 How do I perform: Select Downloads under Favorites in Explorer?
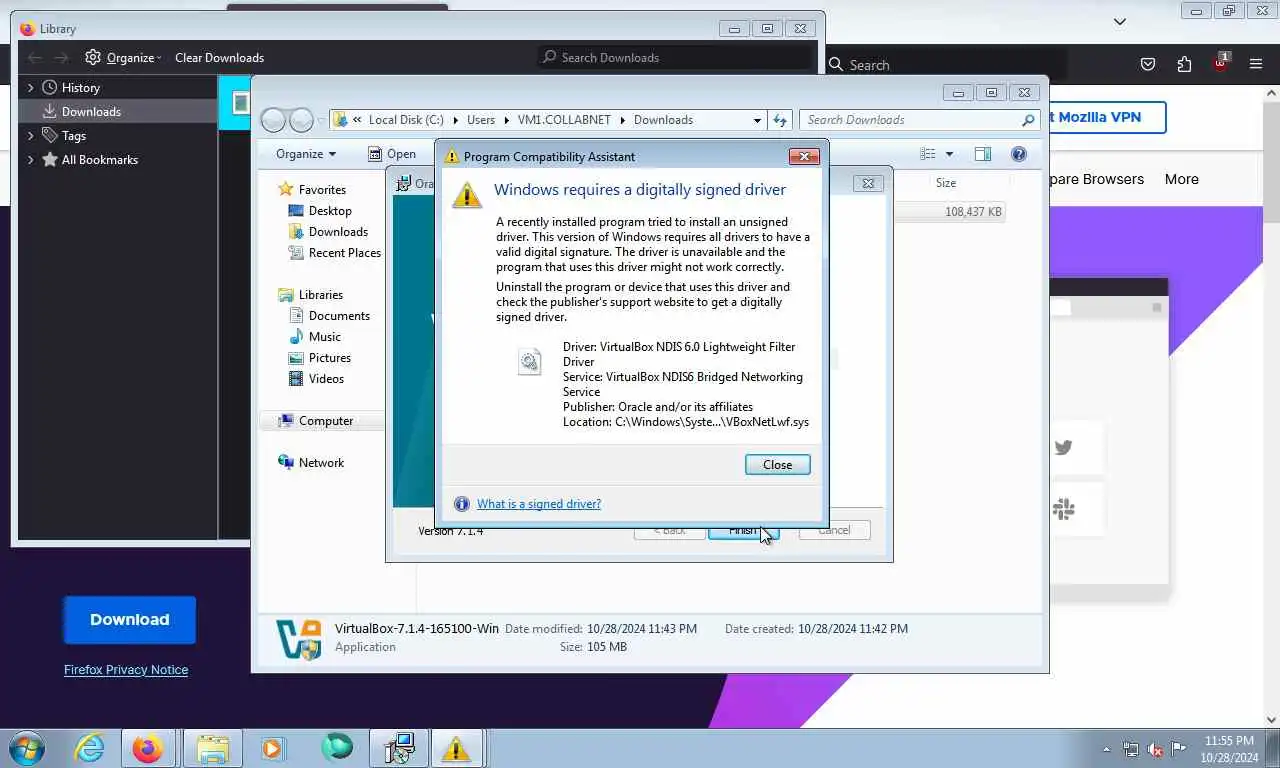point(338,232)
